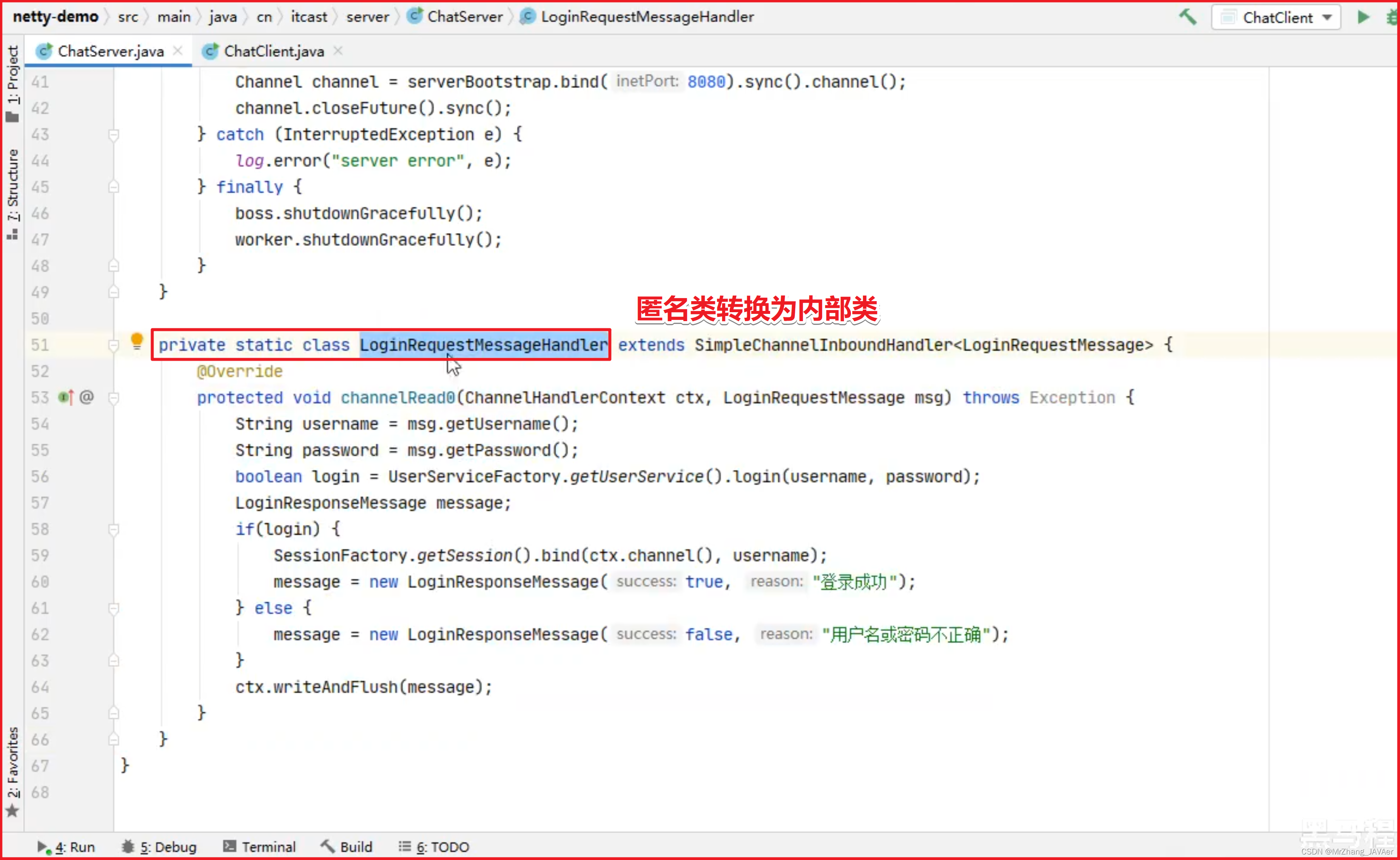Viewport: 1400px width, 860px height.
Task: Click the Build project hammer icon
Action: pos(1187,17)
